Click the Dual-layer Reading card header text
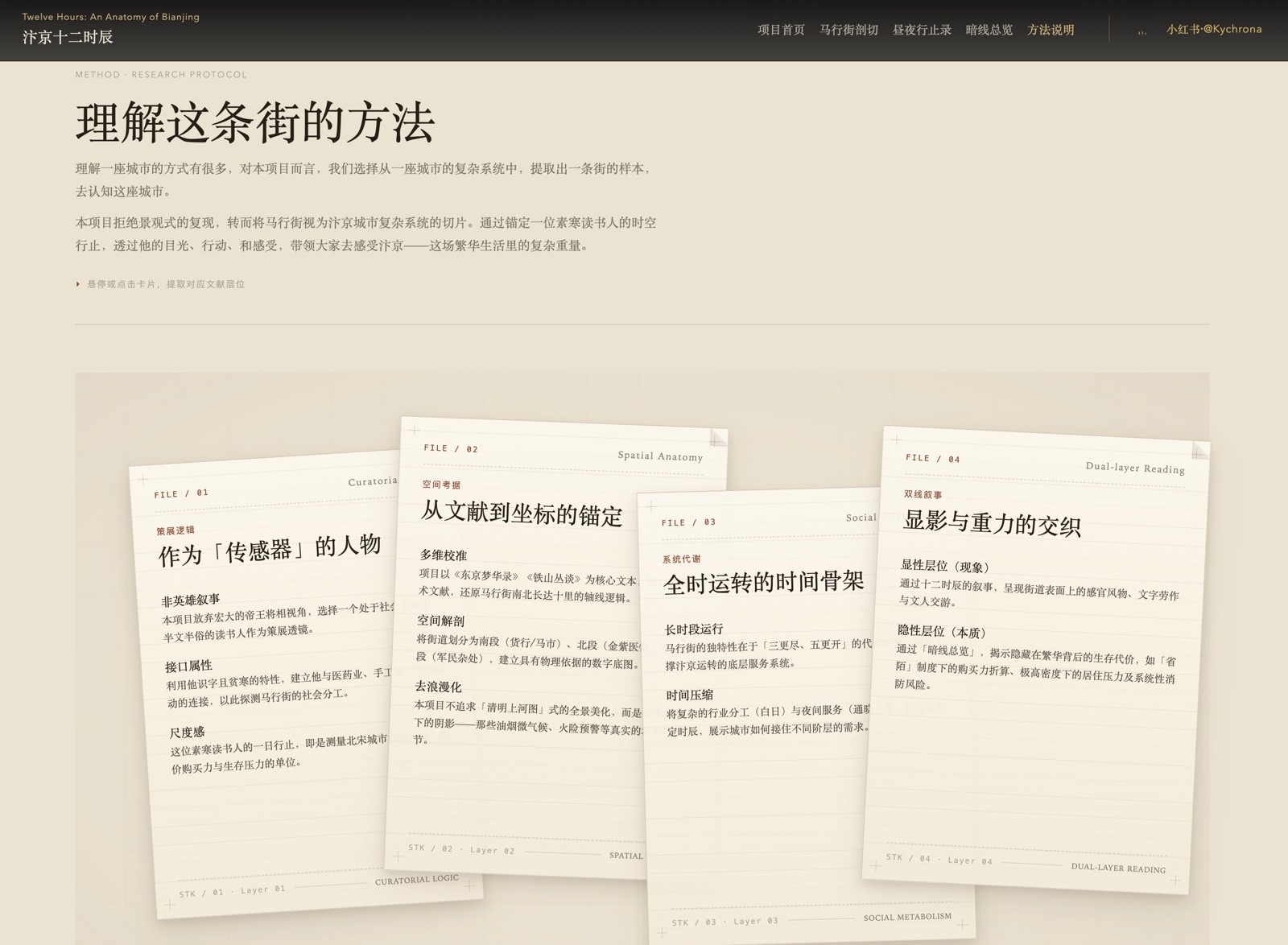This screenshot has width=1288, height=945. coord(1135,468)
